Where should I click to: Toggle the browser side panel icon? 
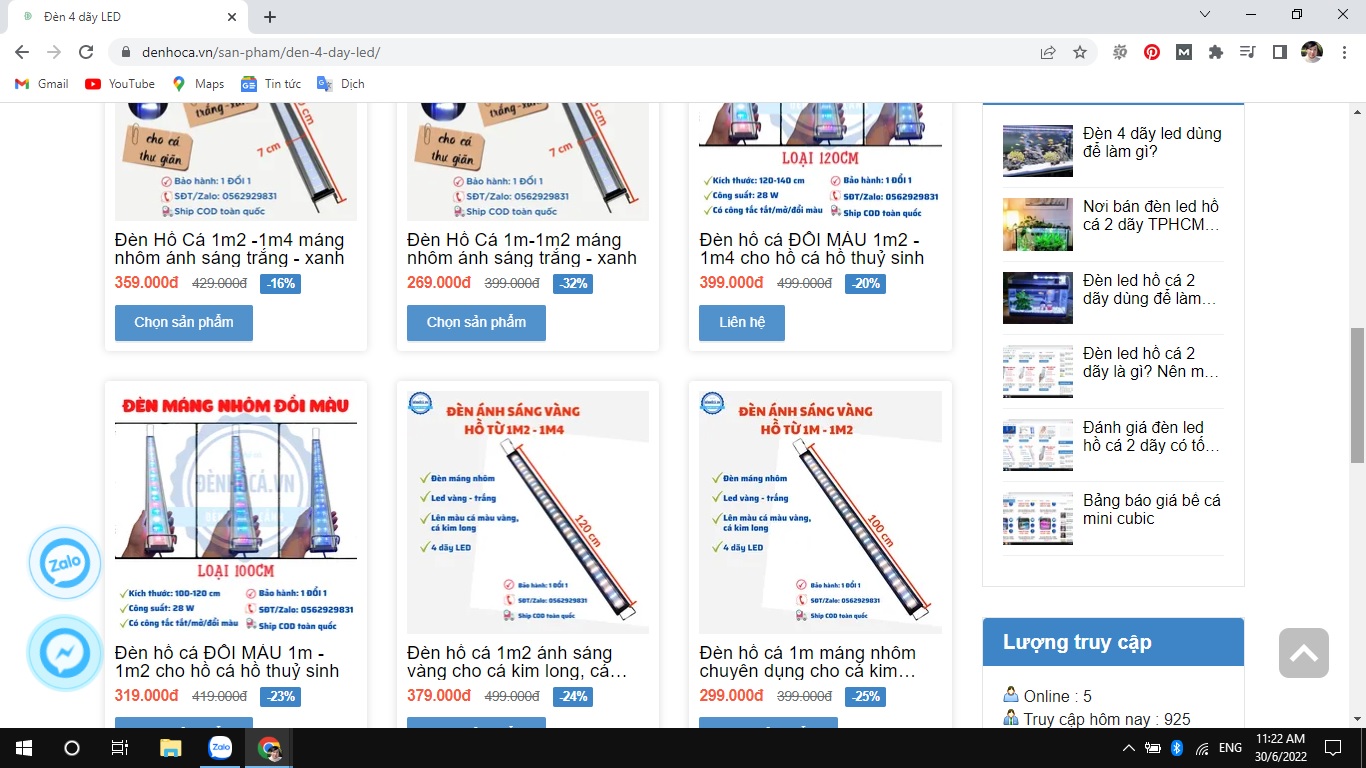1279,52
